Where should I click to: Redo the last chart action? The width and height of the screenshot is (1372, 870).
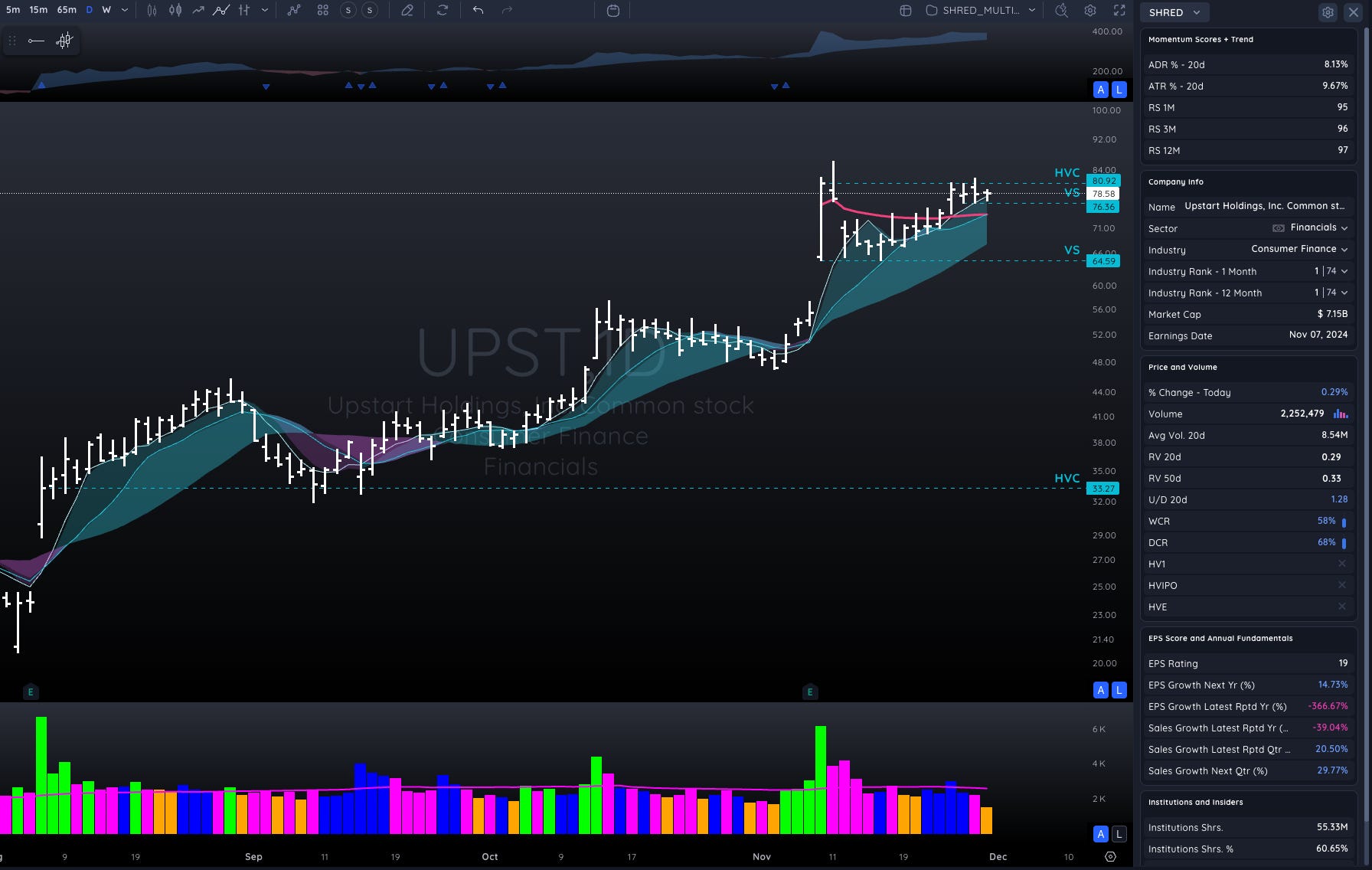pyautogui.click(x=507, y=10)
